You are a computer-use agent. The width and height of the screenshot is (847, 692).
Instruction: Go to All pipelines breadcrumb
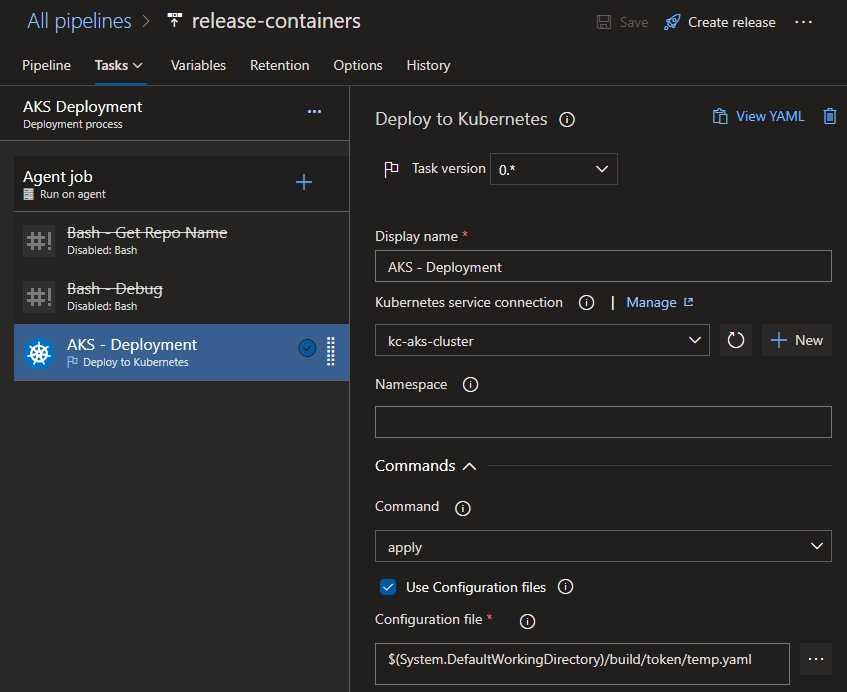coord(79,21)
